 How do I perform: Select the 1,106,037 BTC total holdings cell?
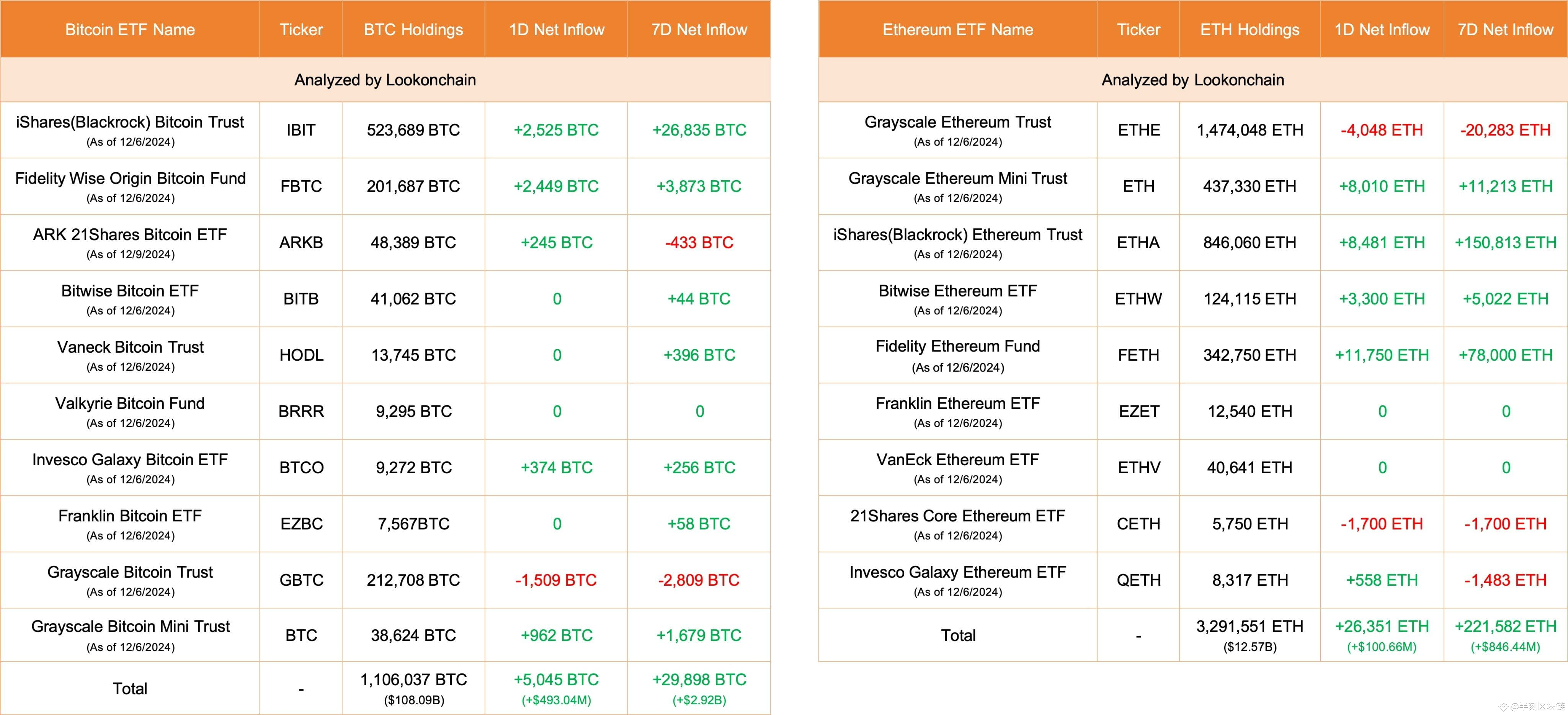tap(413, 687)
